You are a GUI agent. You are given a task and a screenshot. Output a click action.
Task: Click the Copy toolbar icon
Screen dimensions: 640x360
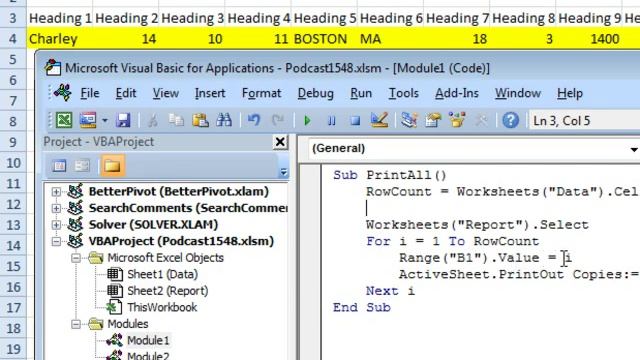pos(176,120)
